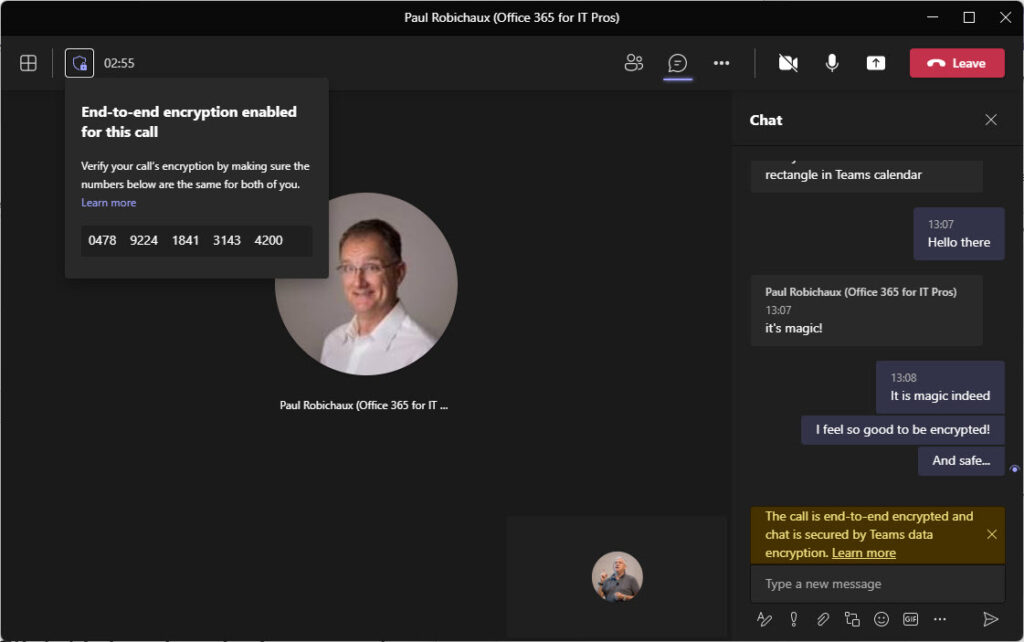Click the 'rectangle in Teams calendar' message
This screenshot has width=1024, height=642.
point(867,175)
